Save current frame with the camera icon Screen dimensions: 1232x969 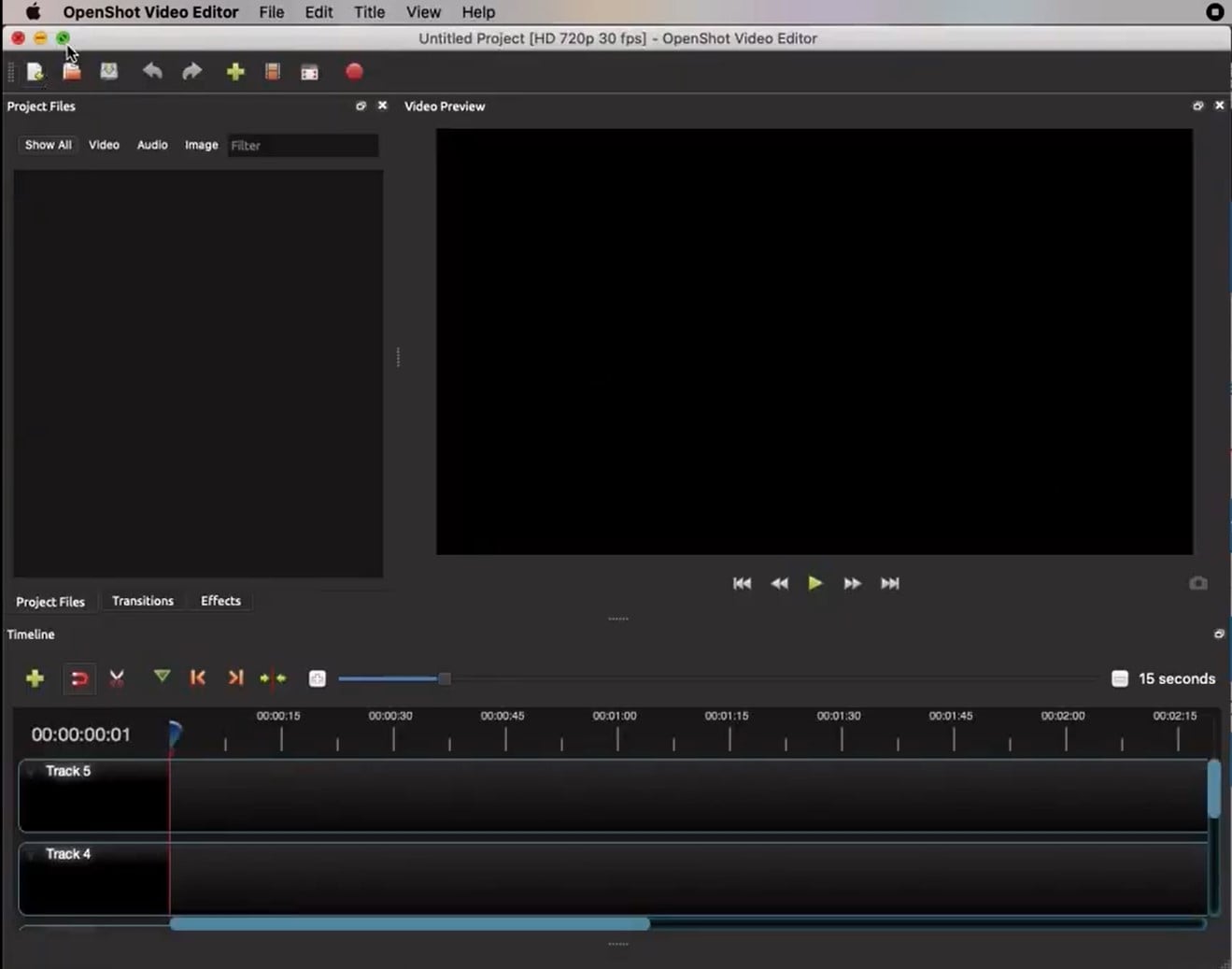[1198, 583]
